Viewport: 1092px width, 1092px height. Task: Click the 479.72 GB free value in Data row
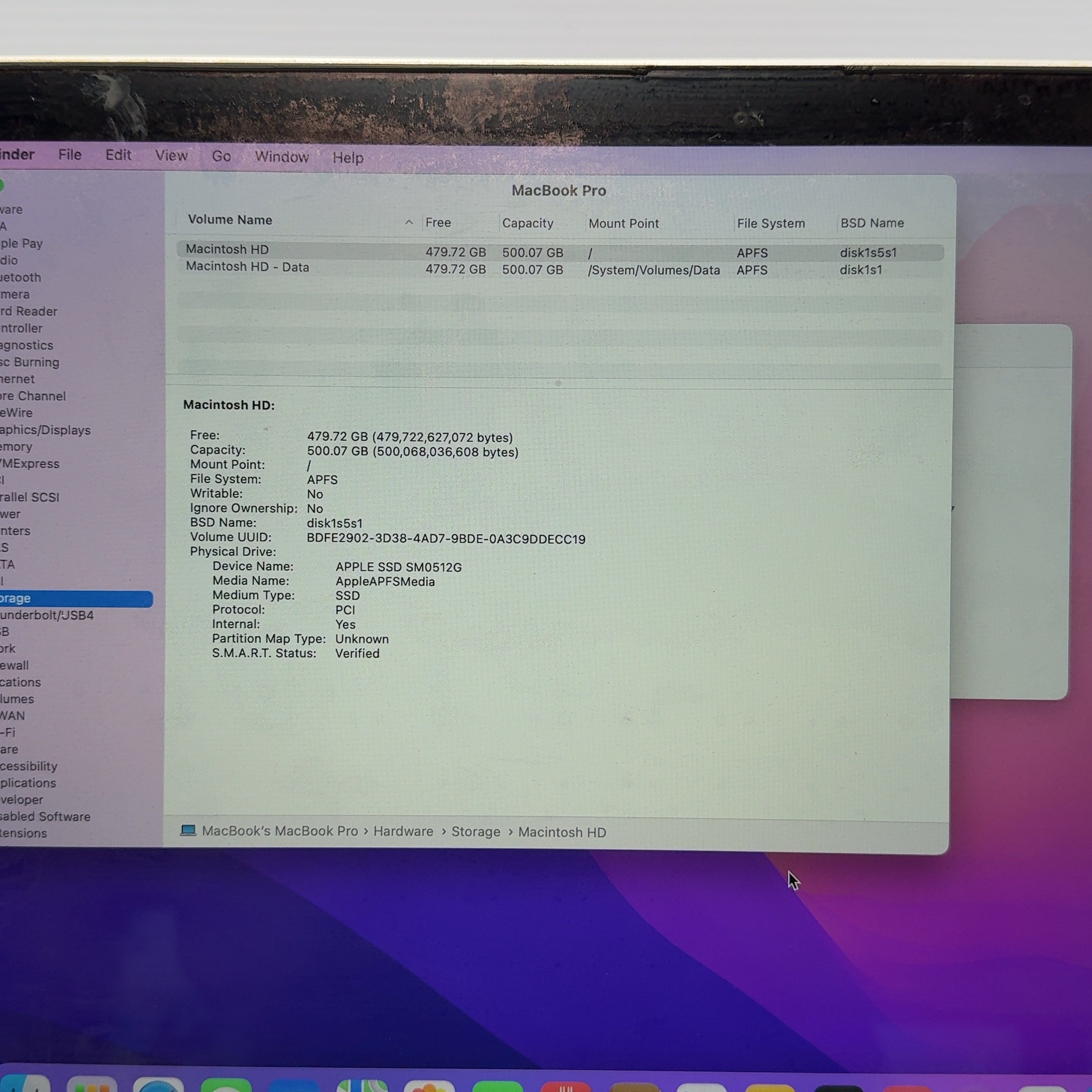[x=456, y=269]
